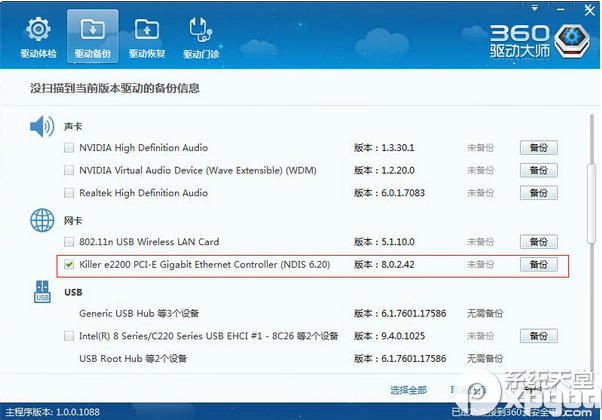Click the 选择全部 link
Viewport: 602px width, 420px height.
click(x=408, y=390)
